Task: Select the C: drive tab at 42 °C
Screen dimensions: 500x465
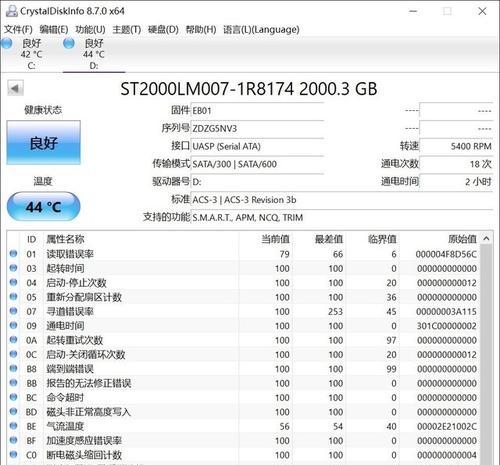Action: tap(31, 54)
